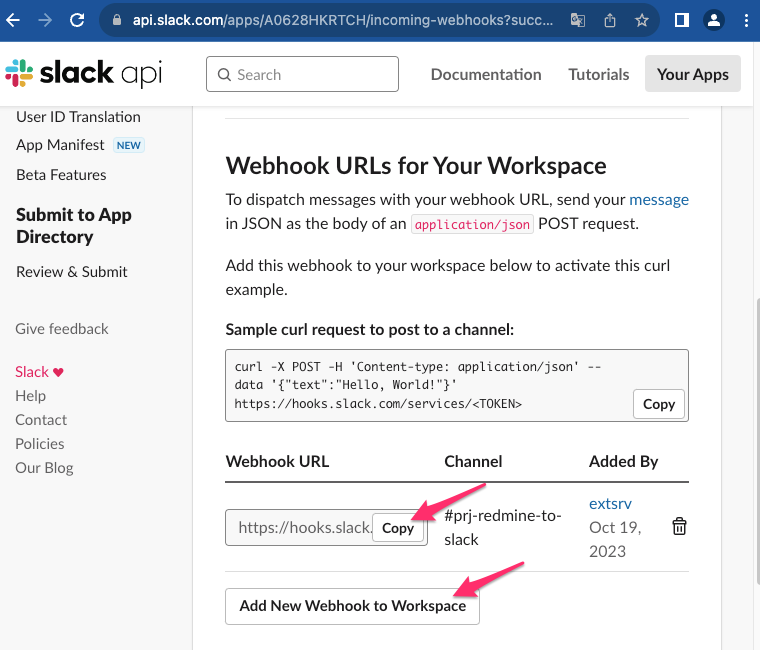Click the Webhook URL column header
Viewport: 760px width, 650px height.
[277, 461]
